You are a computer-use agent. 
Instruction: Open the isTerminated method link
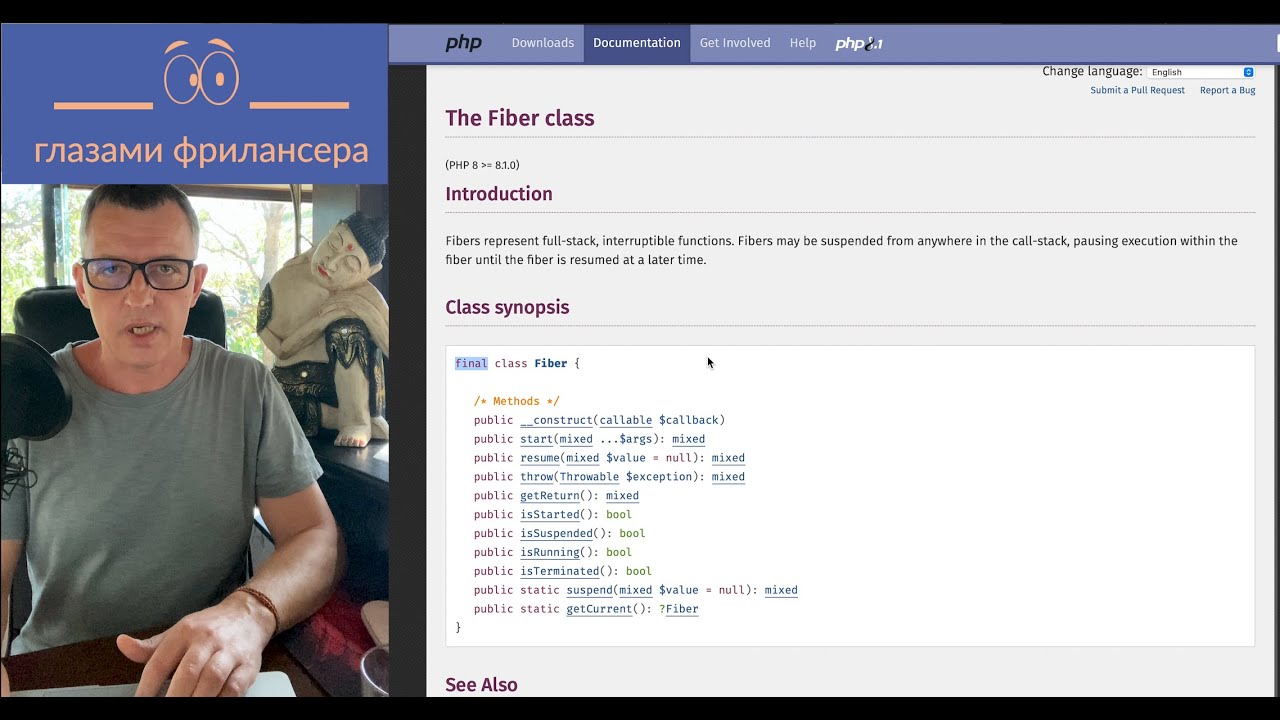coord(560,572)
